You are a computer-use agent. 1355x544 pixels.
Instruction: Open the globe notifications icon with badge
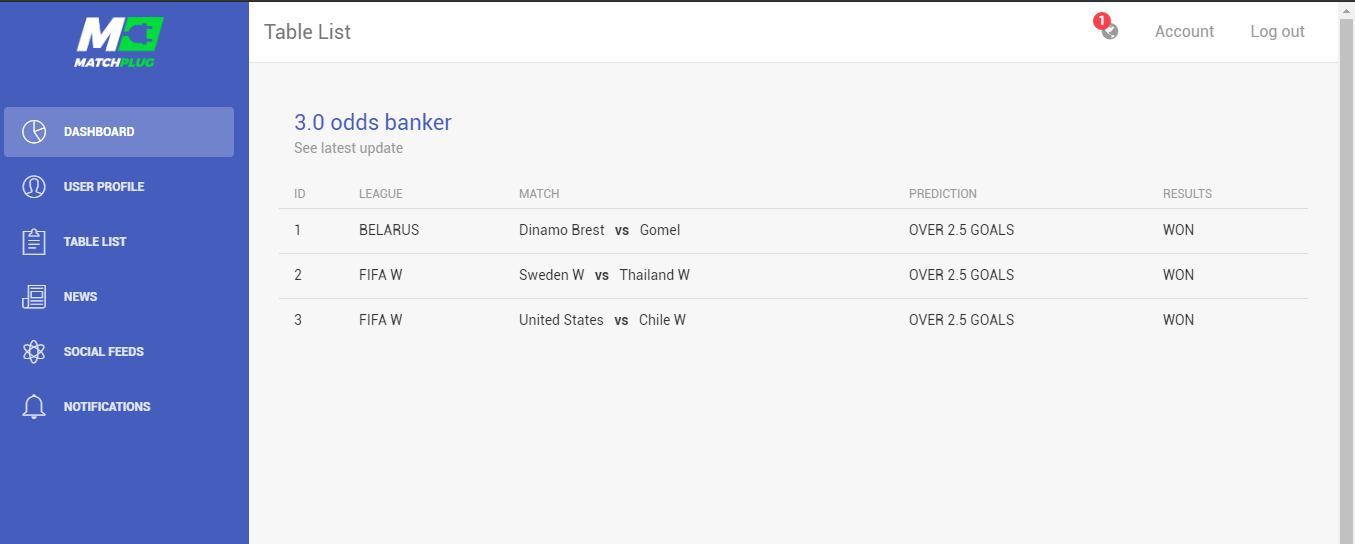click(1108, 28)
